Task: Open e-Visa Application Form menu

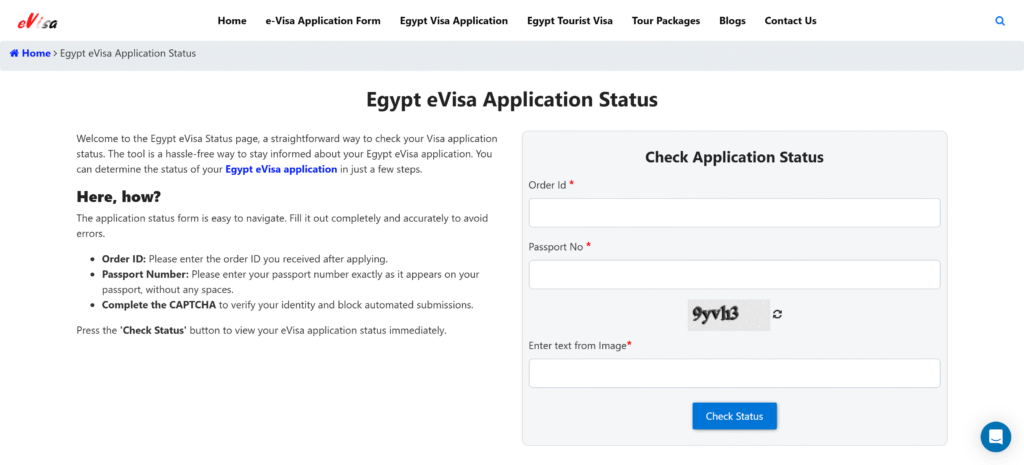Action: tap(323, 21)
